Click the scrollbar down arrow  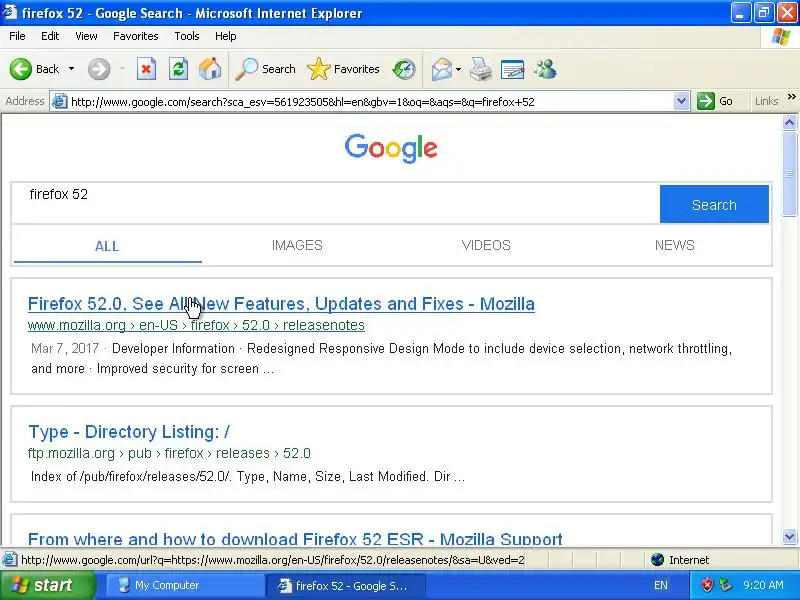(x=789, y=536)
